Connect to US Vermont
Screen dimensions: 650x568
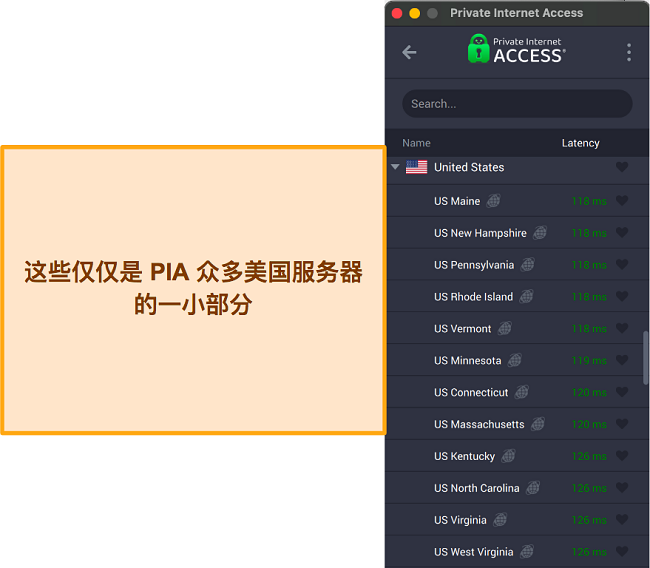coord(517,329)
